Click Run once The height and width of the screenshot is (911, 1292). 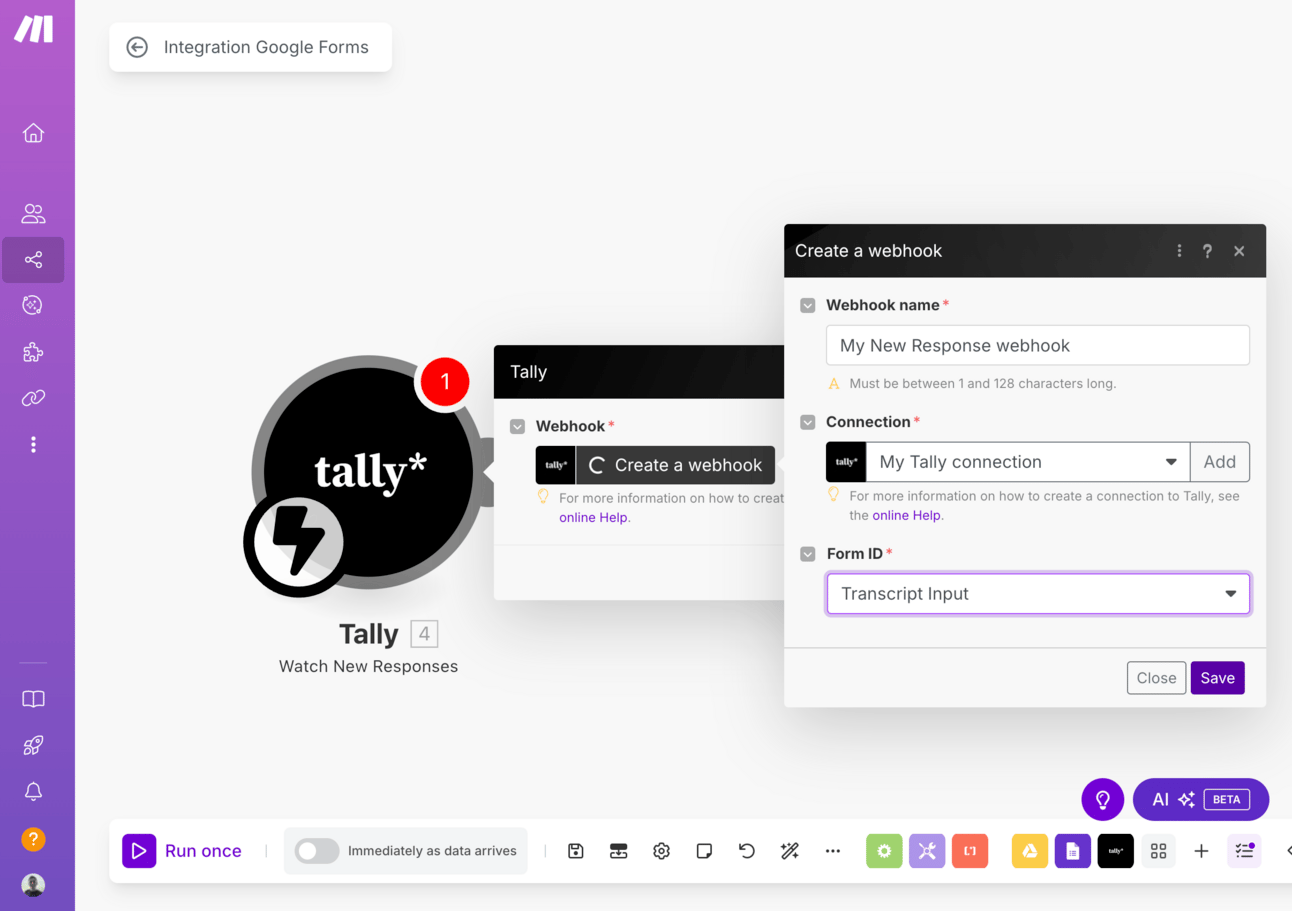(x=182, y=851)
